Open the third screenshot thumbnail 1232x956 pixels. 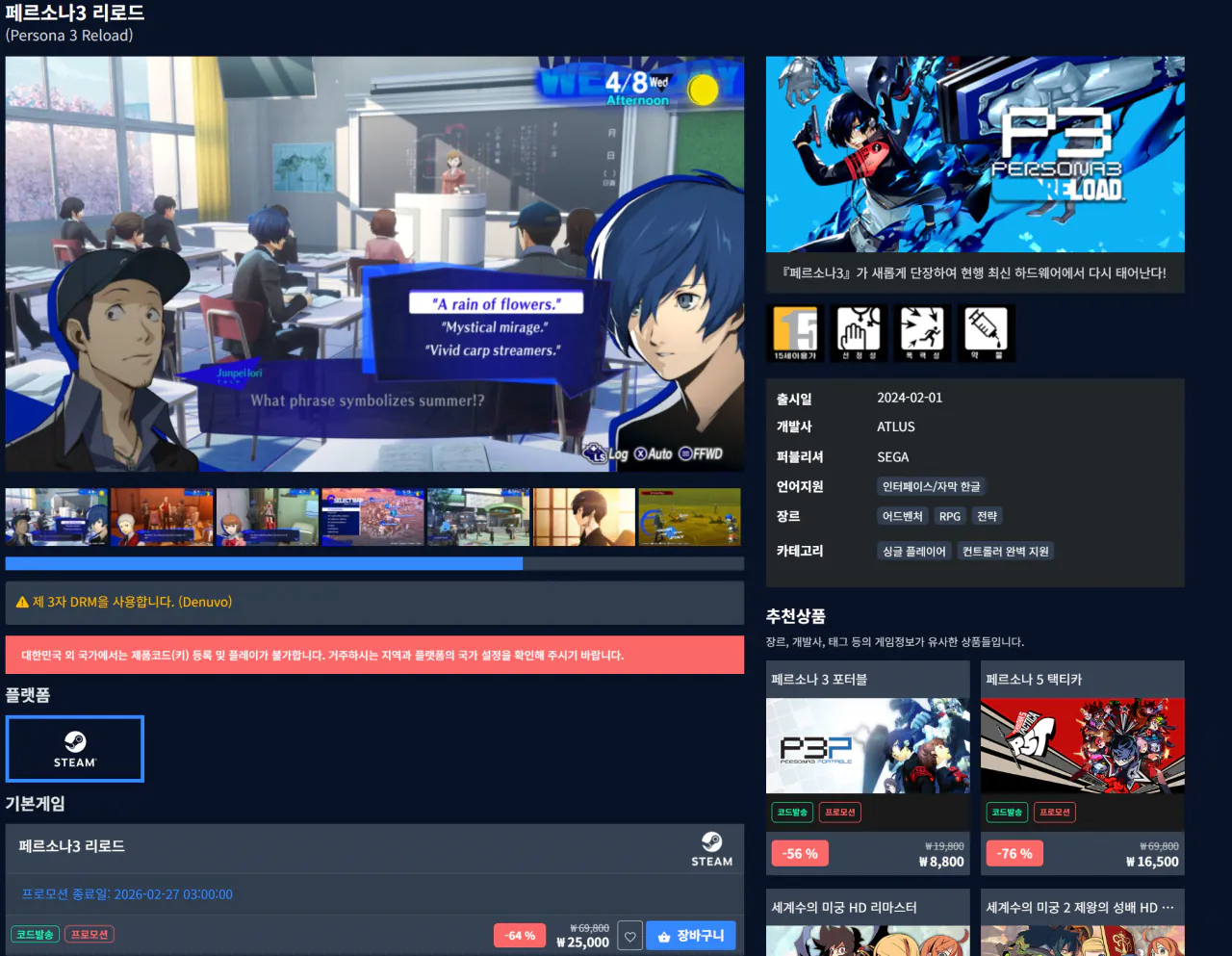(268, 517)
